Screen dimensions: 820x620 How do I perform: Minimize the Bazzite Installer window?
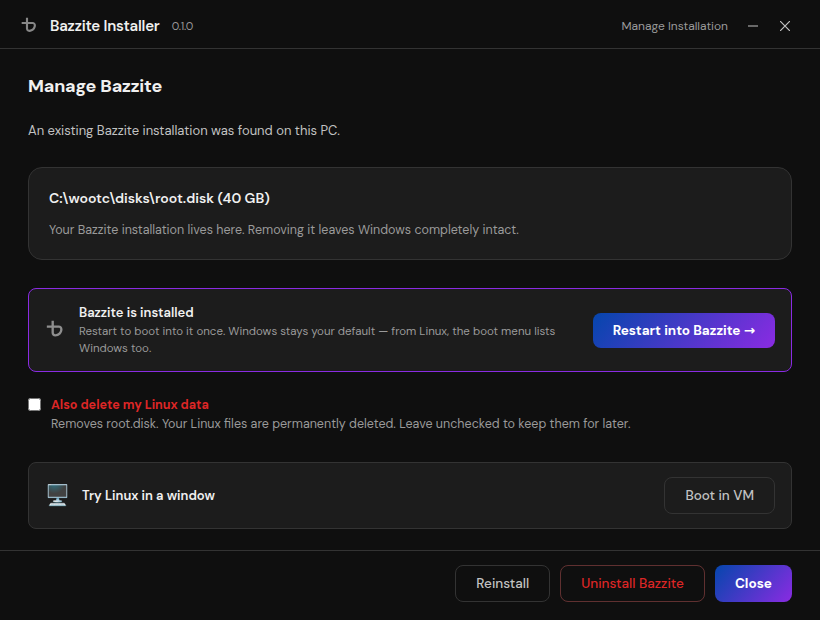click(x=753, y=26)
